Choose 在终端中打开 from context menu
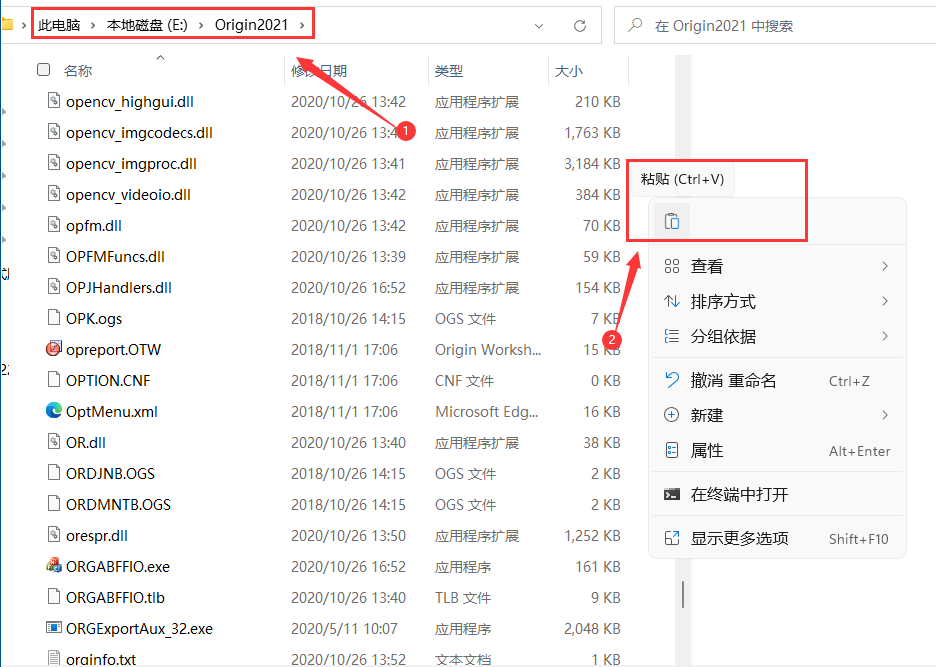 pos(777,494)
